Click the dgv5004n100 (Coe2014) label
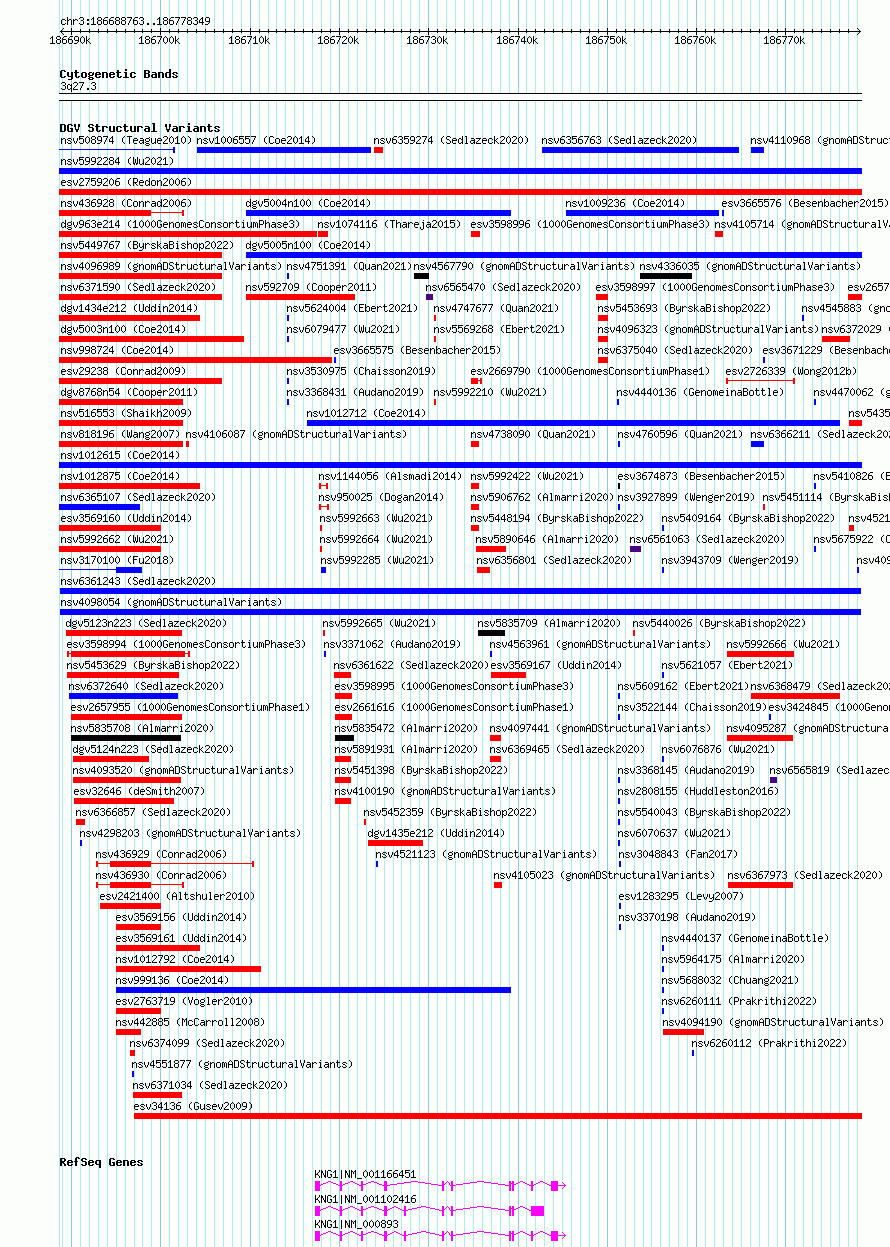Image resolution: width=890 pixels, height=1247 pixels. tap(308, 203)
